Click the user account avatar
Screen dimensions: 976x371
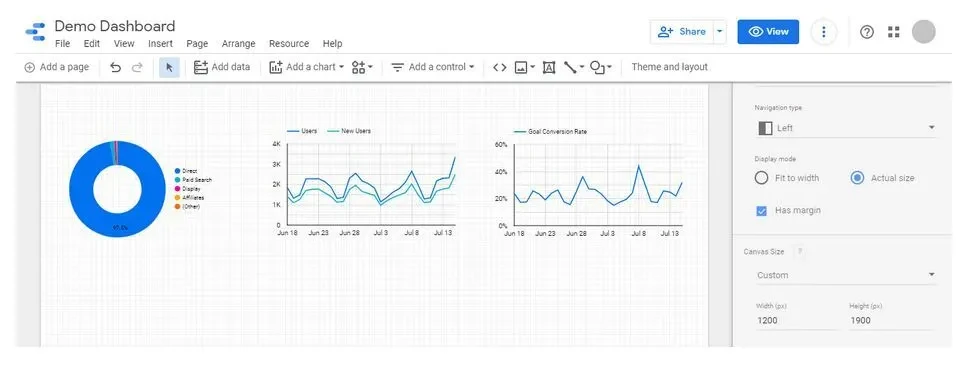pos(924,32)
